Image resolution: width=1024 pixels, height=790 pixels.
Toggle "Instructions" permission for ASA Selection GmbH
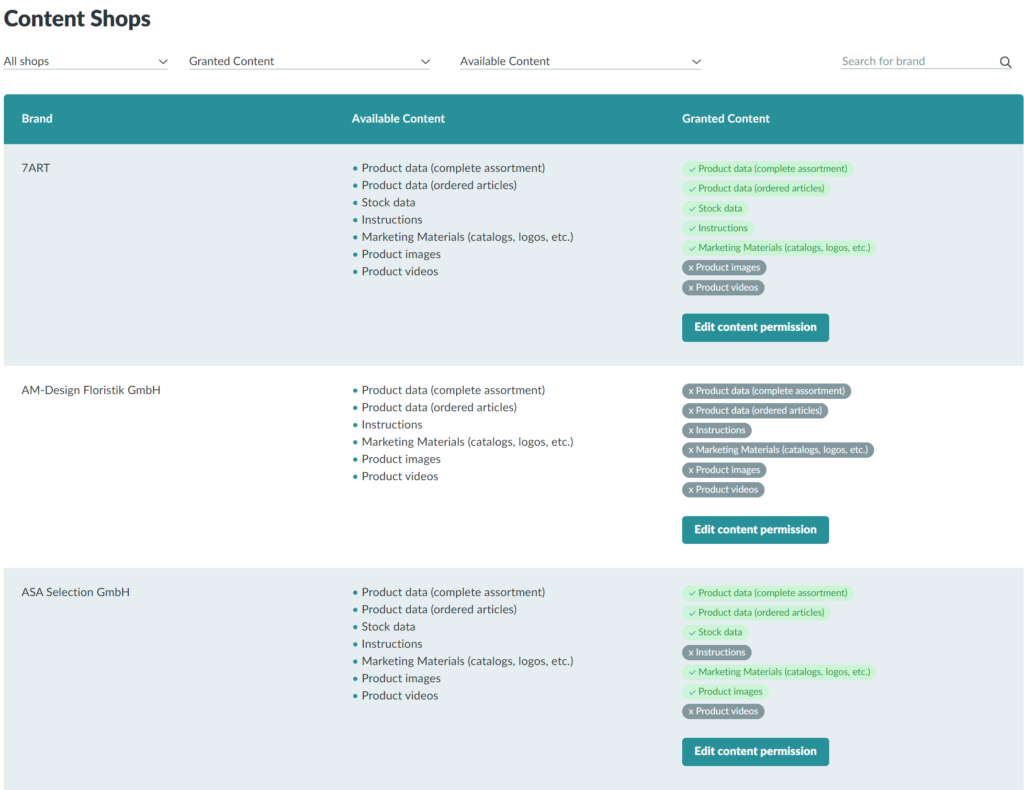pyautogui.click(x=716, y=651)
